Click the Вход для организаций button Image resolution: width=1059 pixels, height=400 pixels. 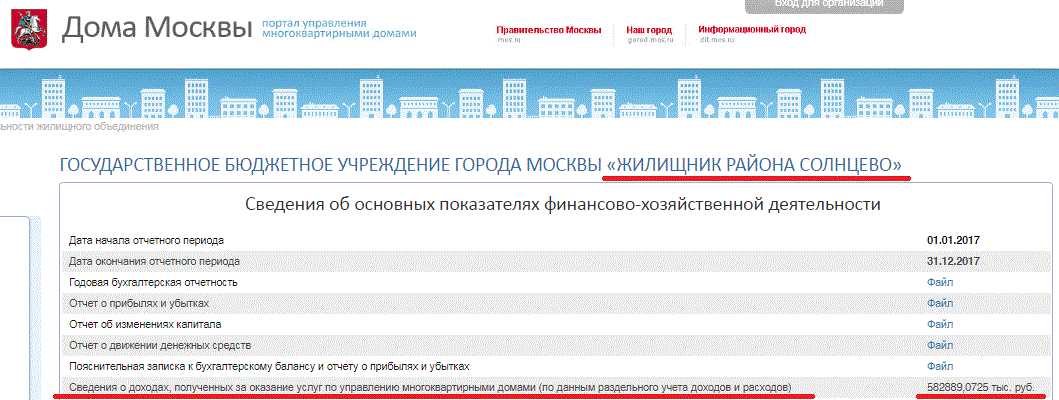824,5
